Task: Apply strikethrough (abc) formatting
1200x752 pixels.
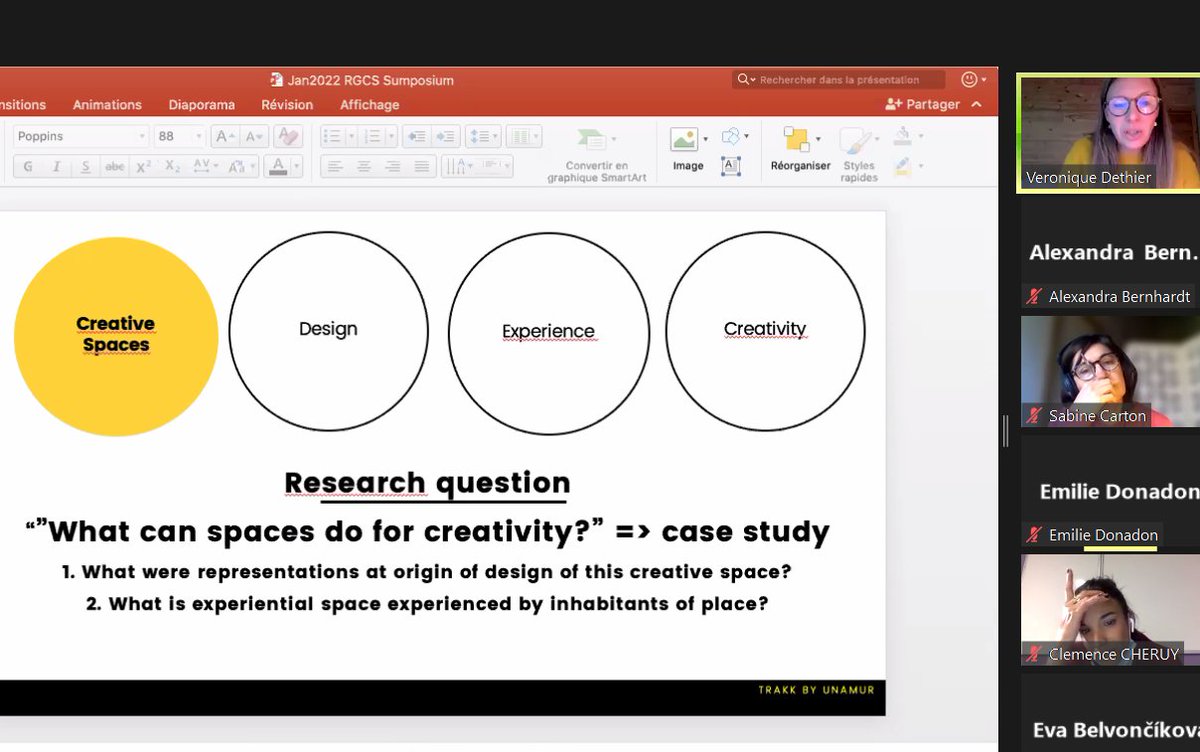Action: point(115,167)
